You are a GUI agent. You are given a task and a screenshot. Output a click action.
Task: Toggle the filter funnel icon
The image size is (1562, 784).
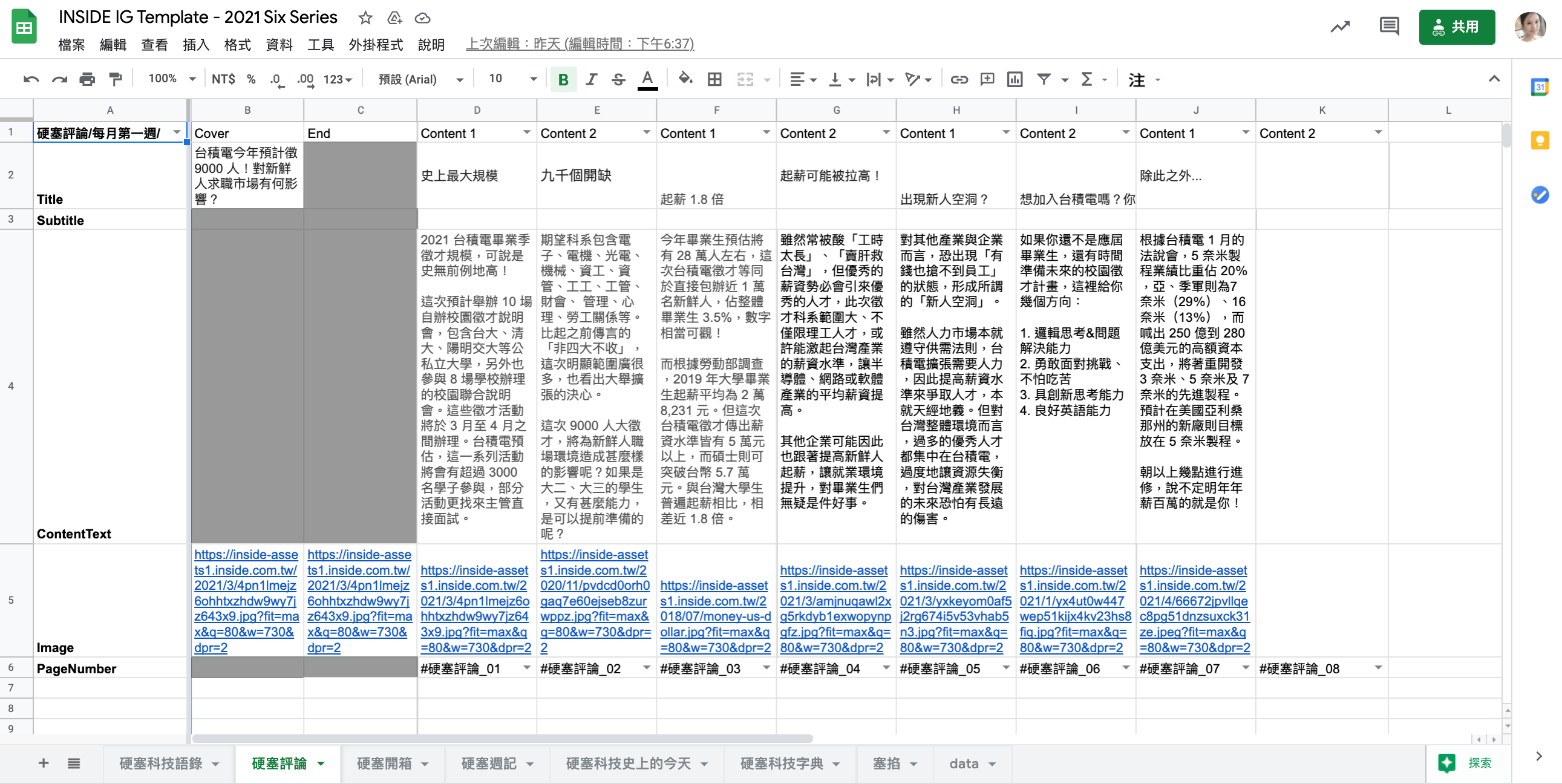1044,79
